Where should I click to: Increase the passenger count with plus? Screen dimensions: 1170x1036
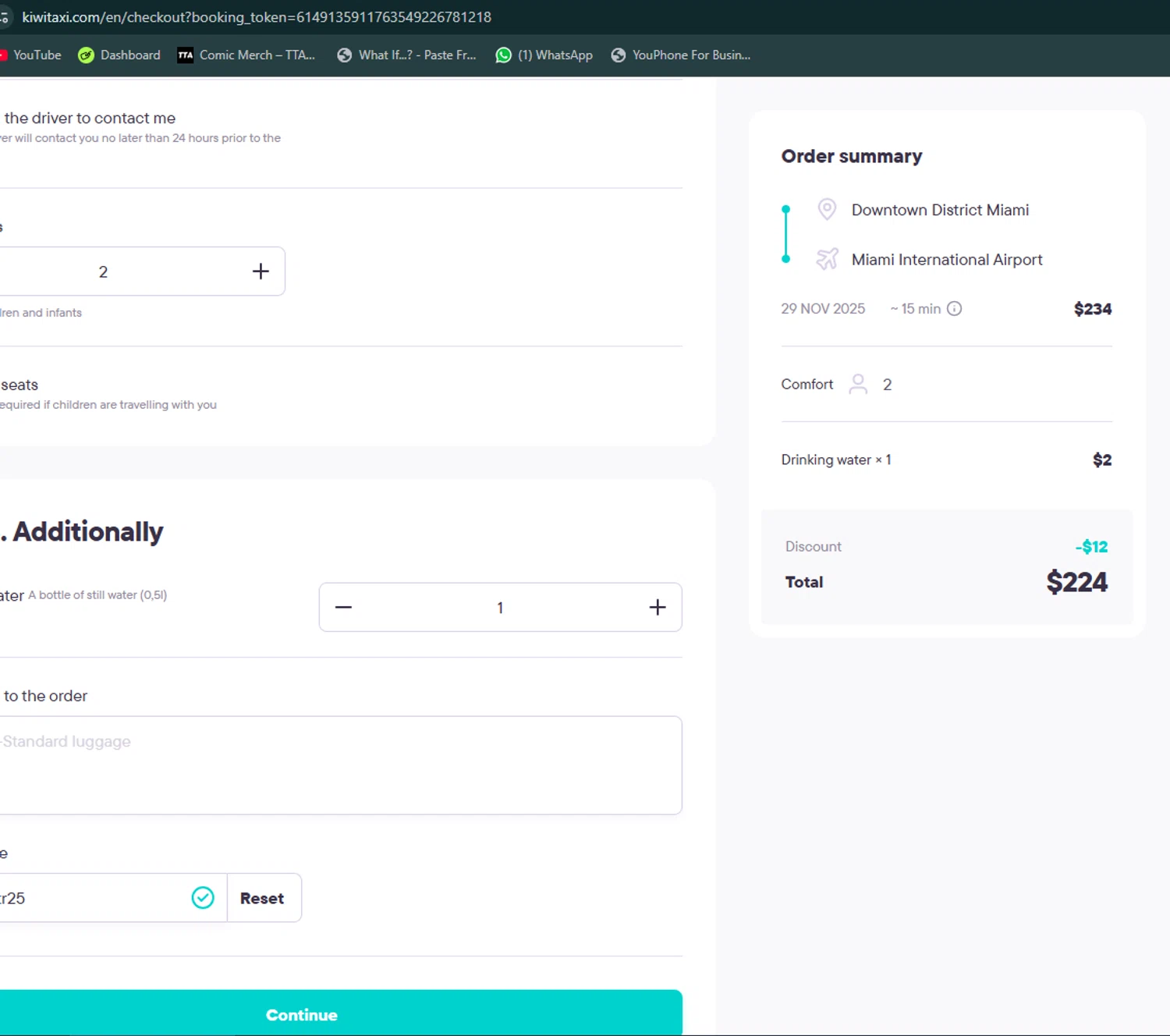(261, 271)
